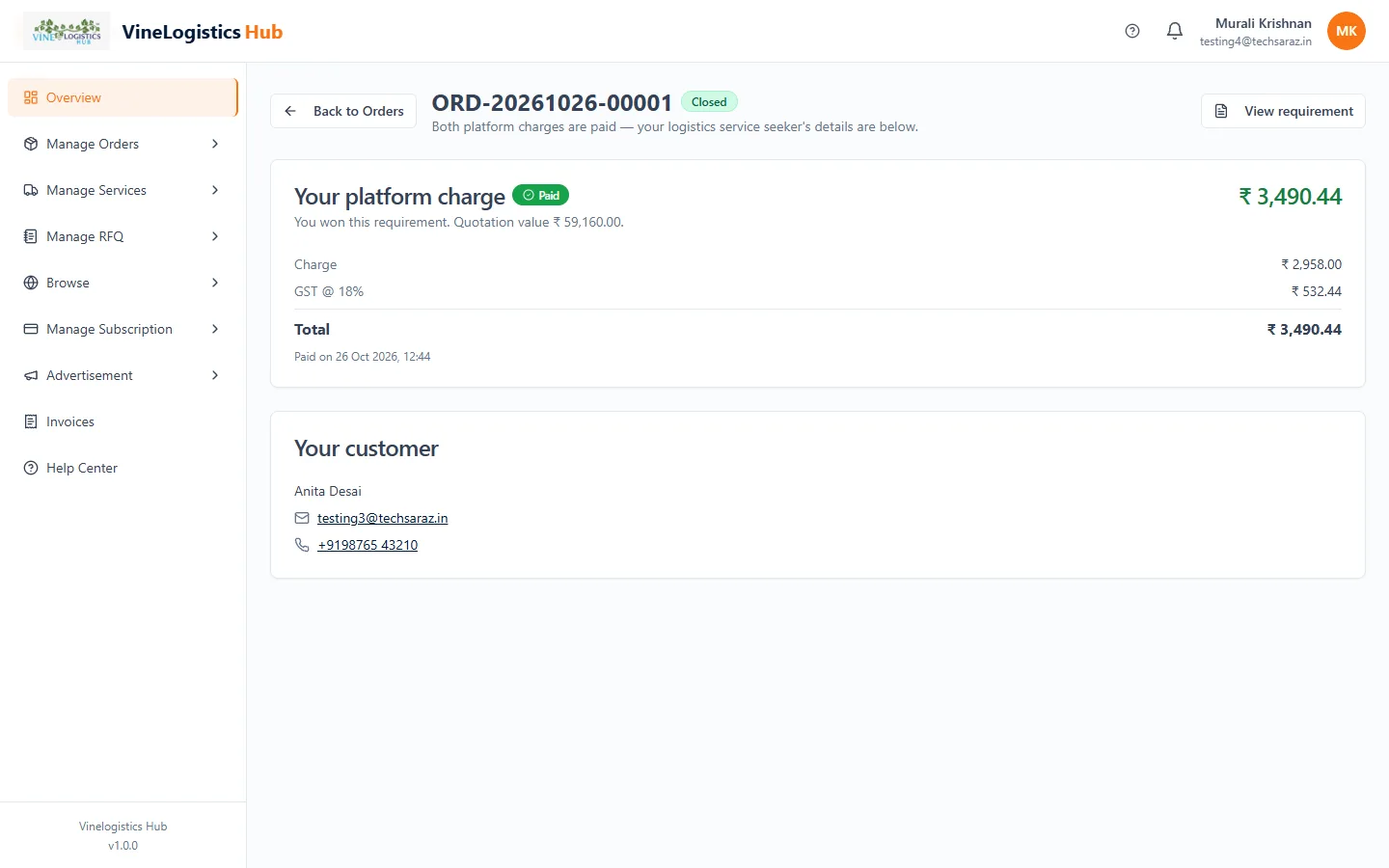The width and height of the screenshot is (1389, 868).
Task: Click the phone icon beside customer number
Action: pos(302,545)
